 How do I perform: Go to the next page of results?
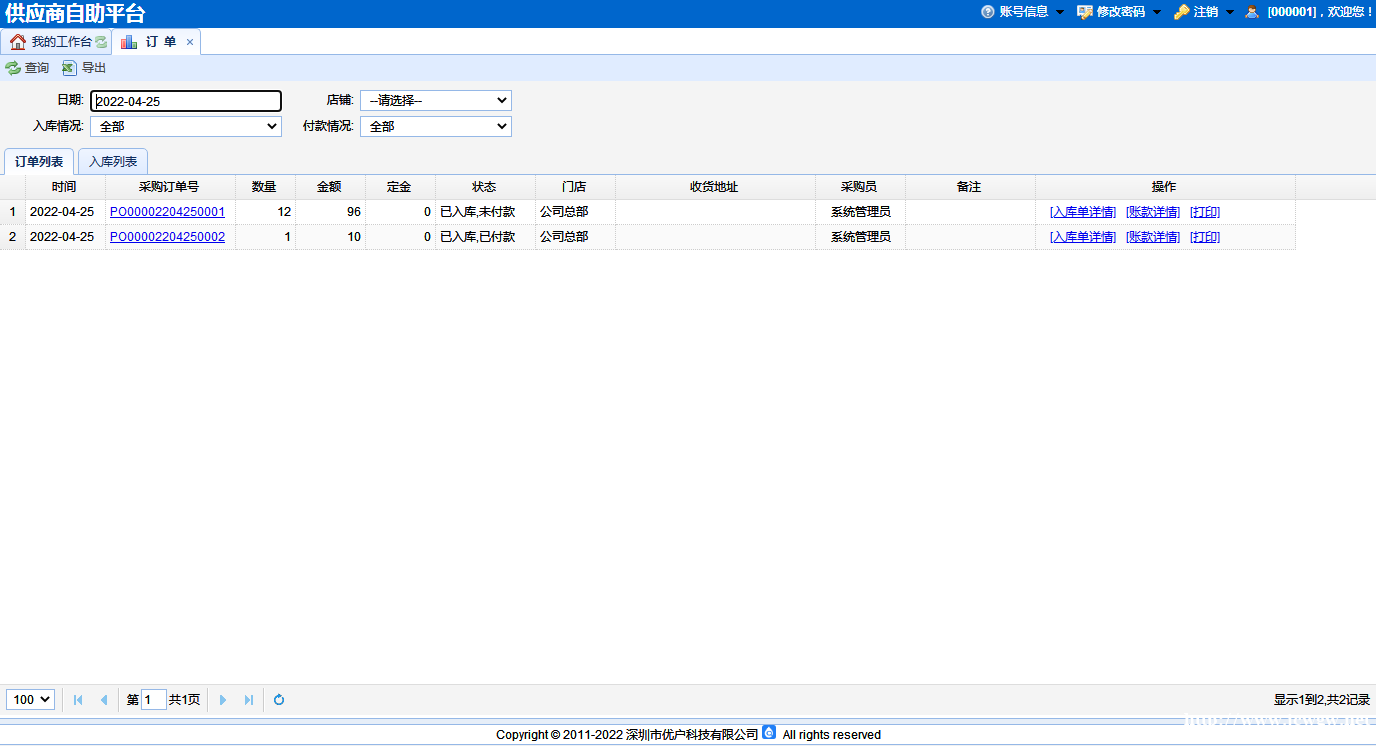(x=223, y=700)
